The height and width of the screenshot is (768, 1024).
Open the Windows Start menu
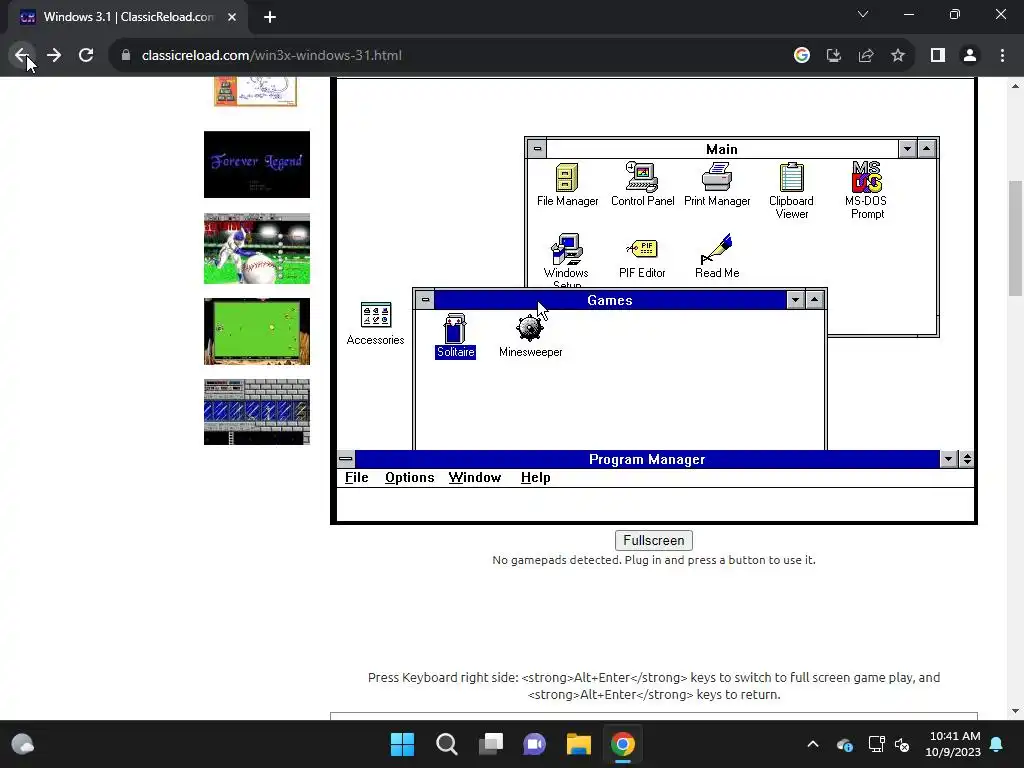pos(402,744)
